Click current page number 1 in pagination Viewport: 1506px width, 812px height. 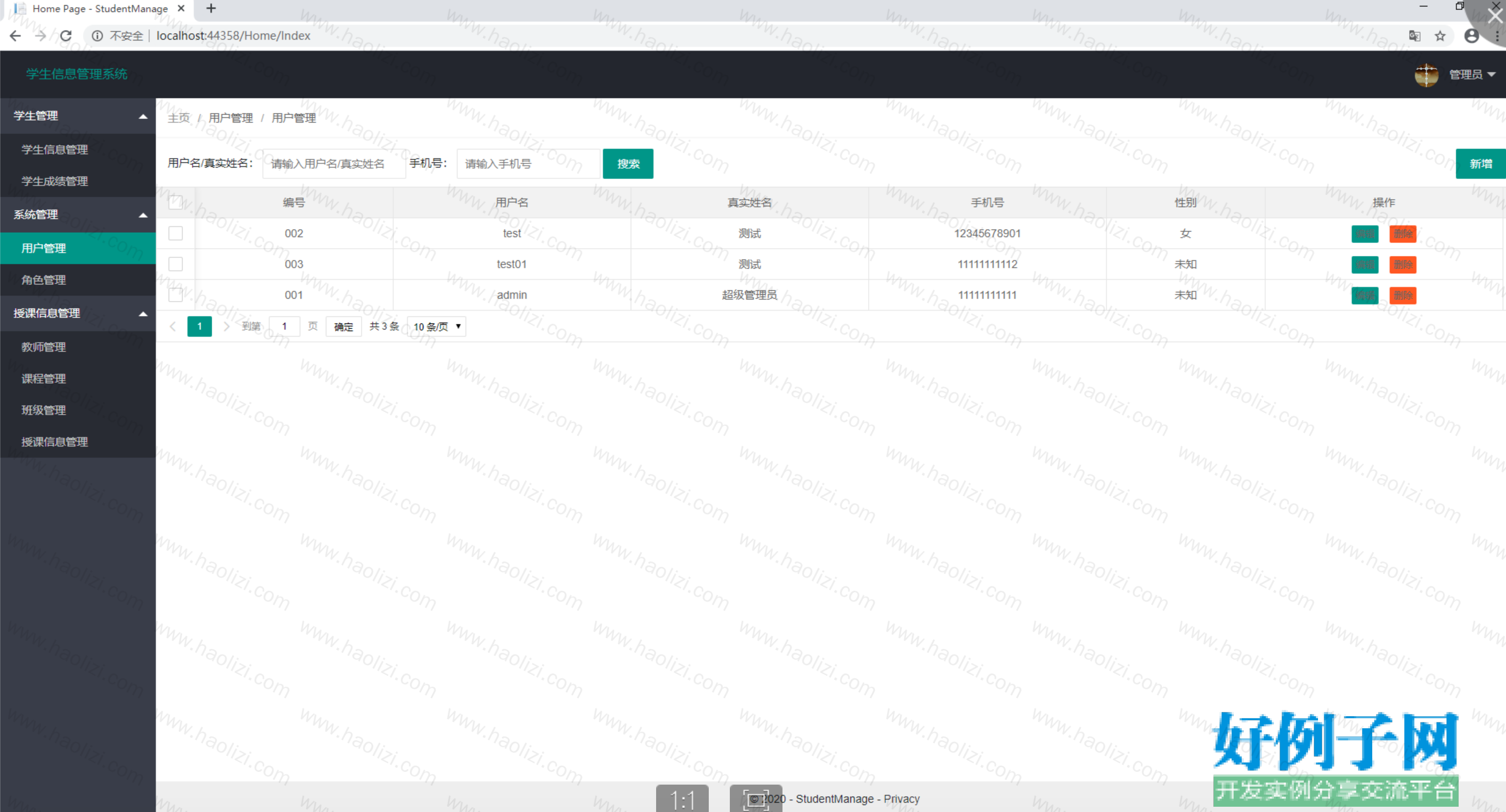click(x=200, y=326)
